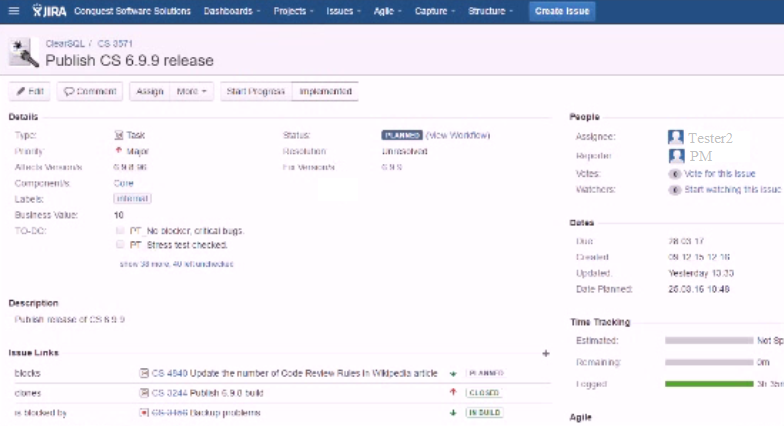
Task: Click the Start Progress button
Action: (256, 92)
